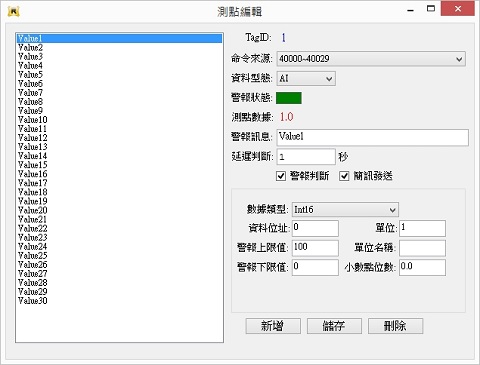
Task: Select Value5 in the tag list
Action: (x=119, y=74)
